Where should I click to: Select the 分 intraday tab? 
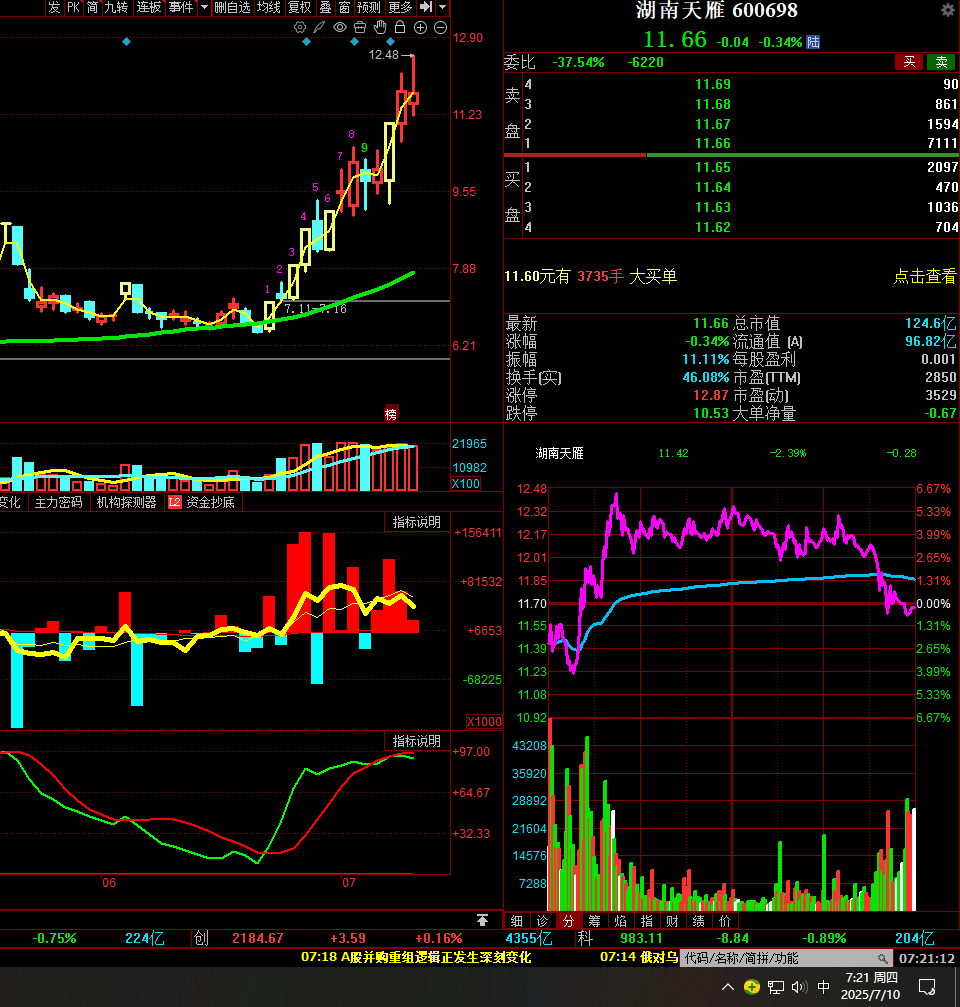pos(568,921)
